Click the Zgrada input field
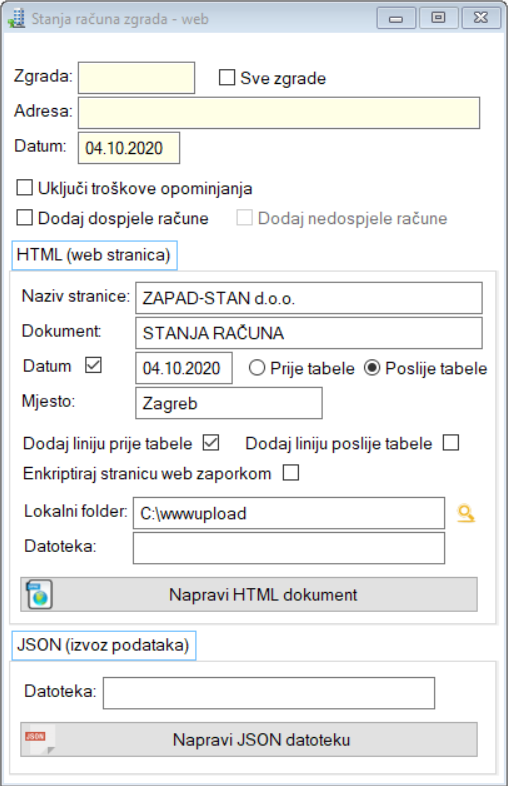This screenshot has height=786, width=508. [136, 78]
